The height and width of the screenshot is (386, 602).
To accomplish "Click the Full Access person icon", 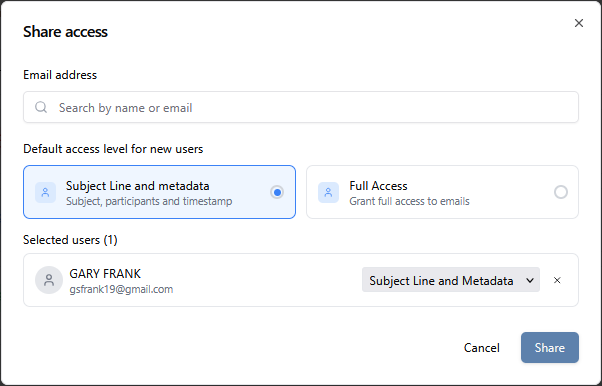I will [x=328, y=192].
